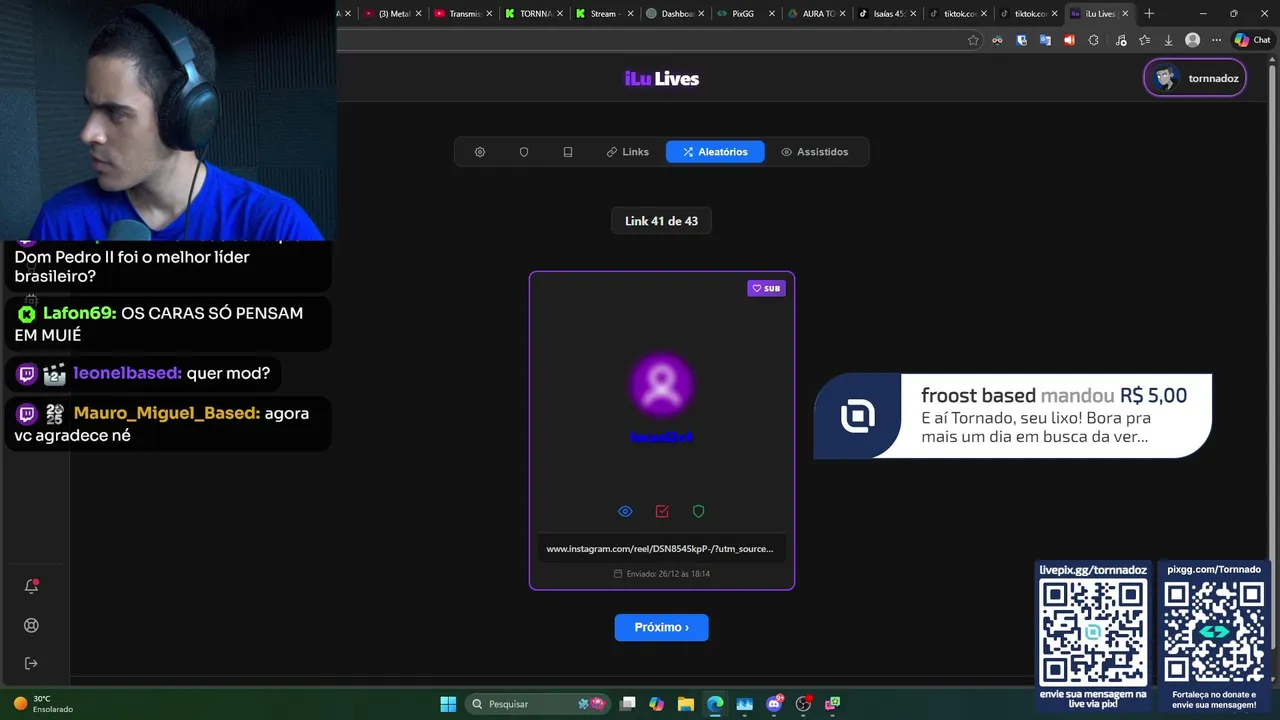Open Task View on the taskbar
Screen dimensions: 1280x720
(x=627, y=704)
